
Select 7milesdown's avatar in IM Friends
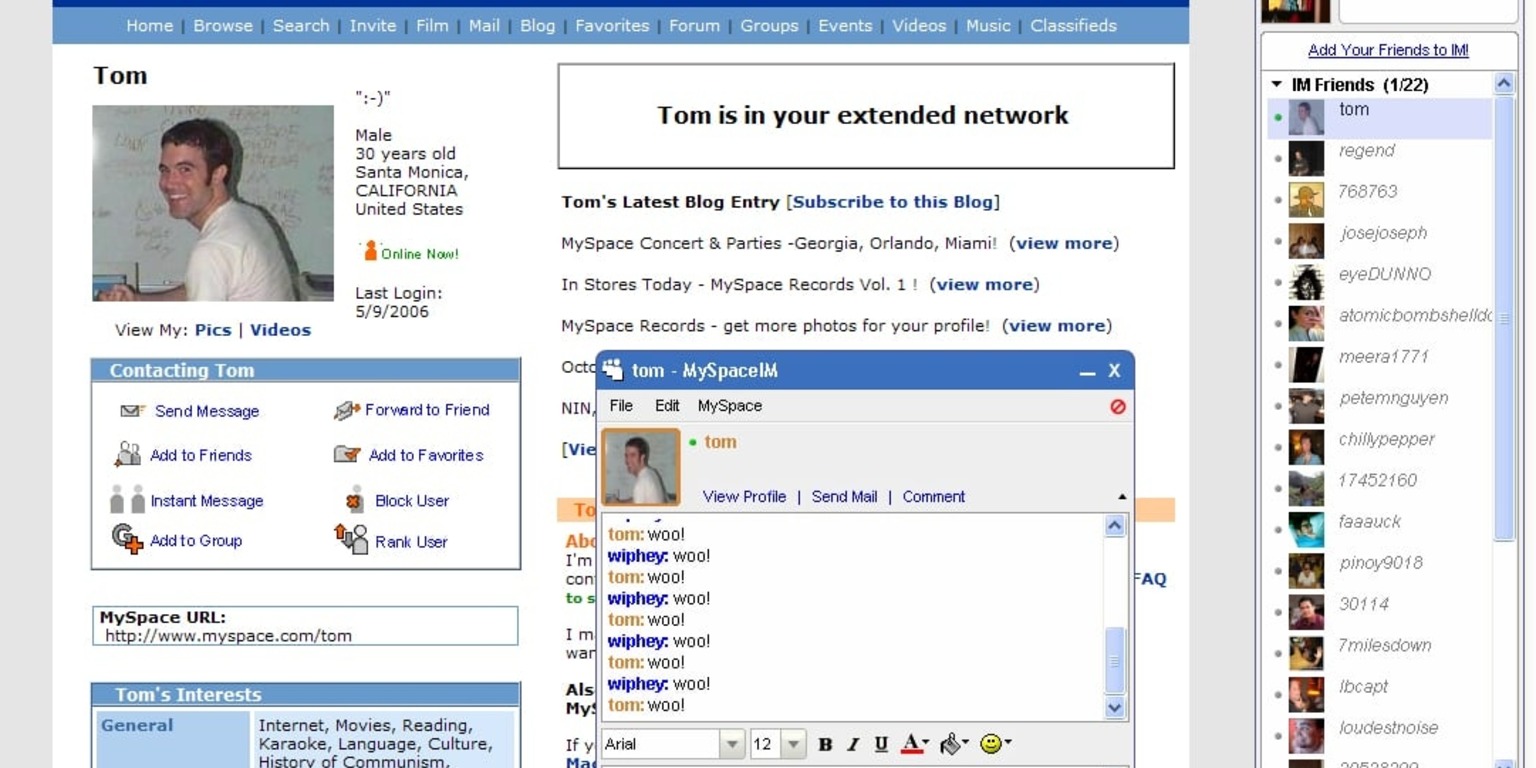coord(1306,654)
